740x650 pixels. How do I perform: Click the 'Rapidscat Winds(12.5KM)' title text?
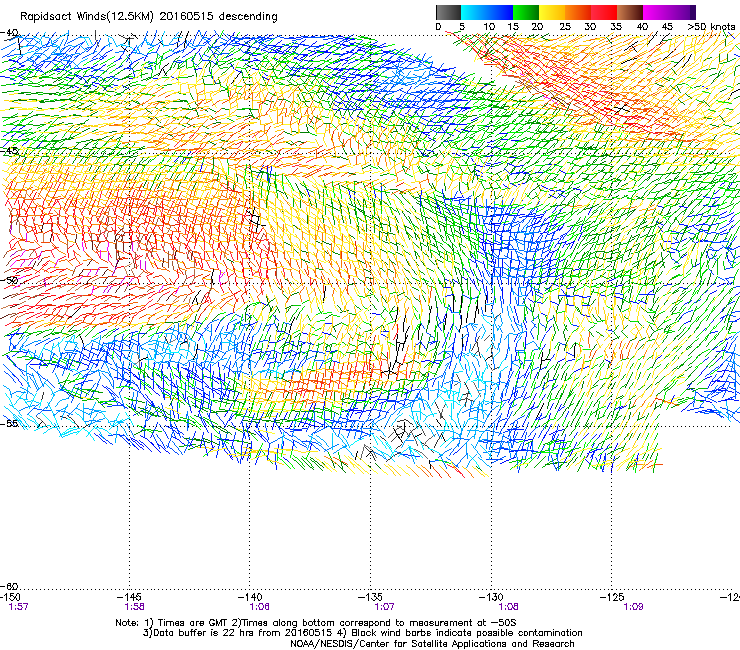point(87,17)
